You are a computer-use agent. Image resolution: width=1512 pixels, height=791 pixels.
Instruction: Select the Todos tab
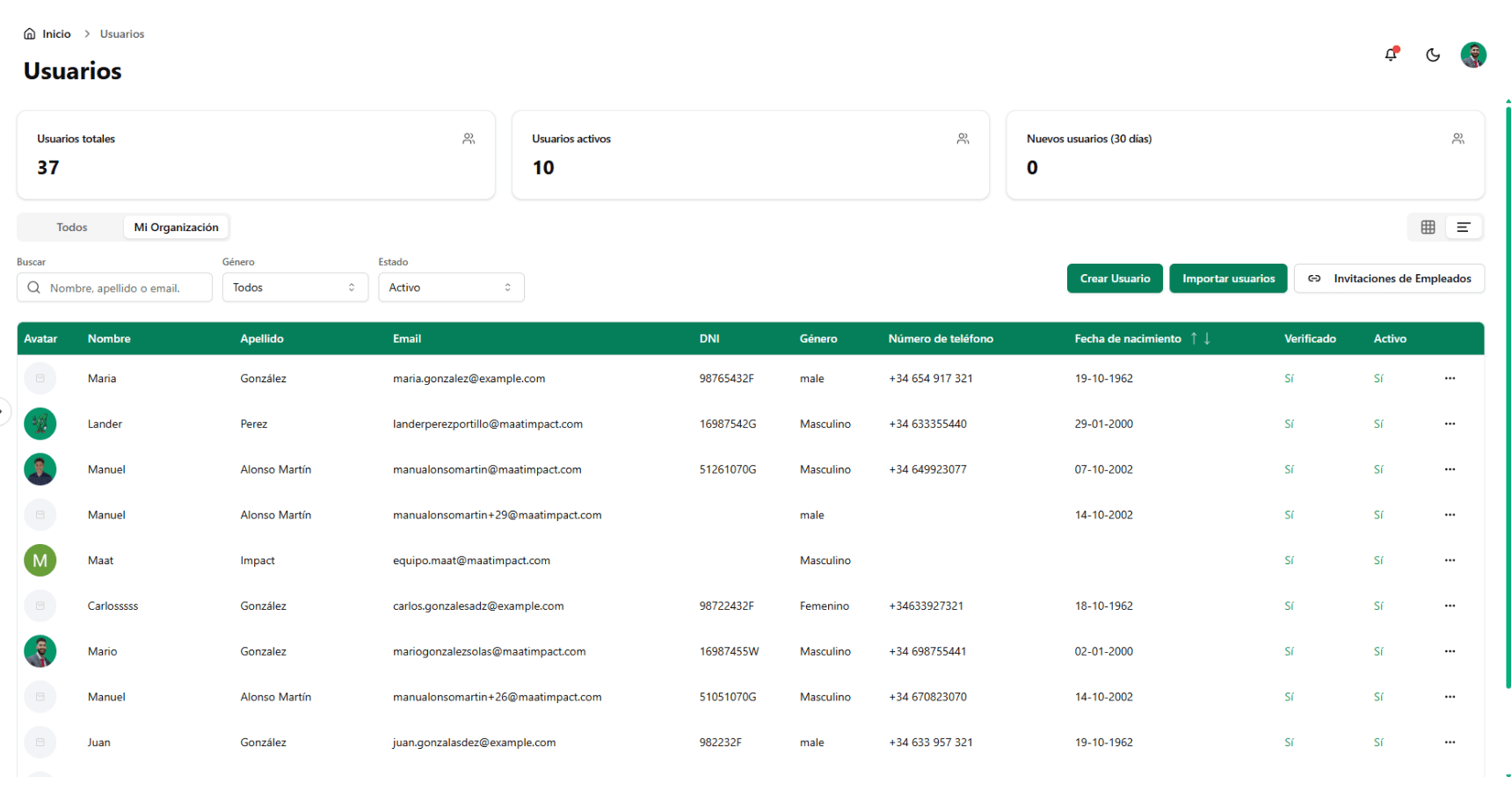[x=72, y=227]
